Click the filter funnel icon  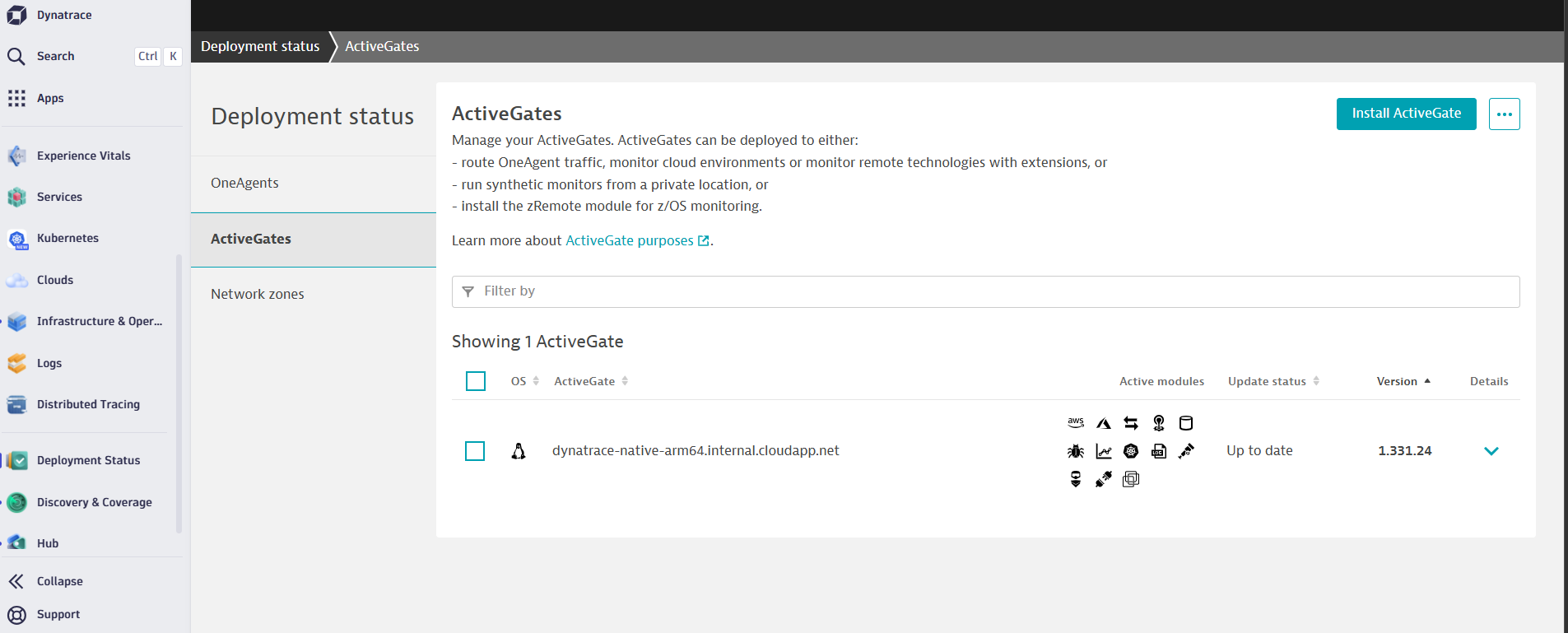point(468,291)
